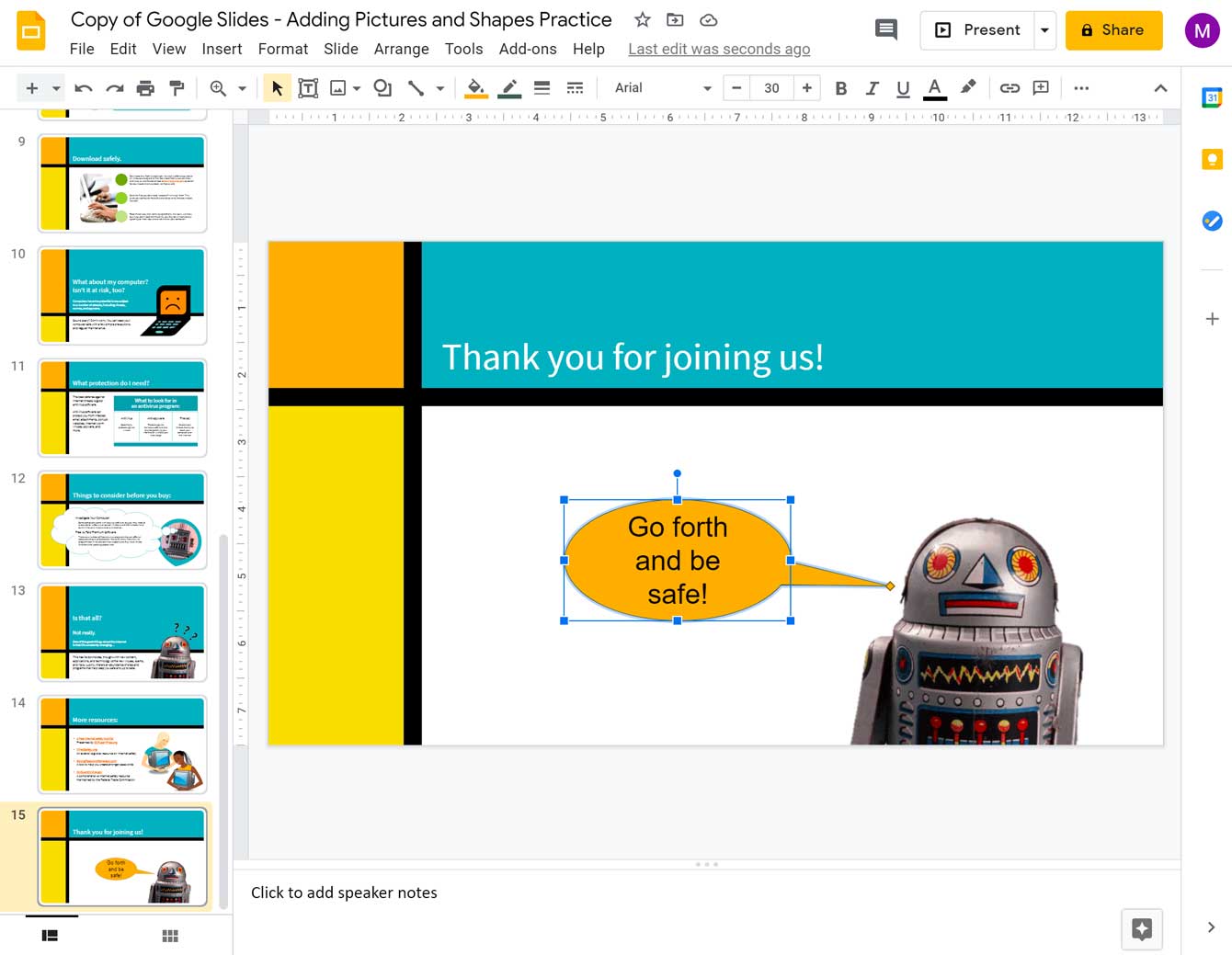Expand the Present options arrow
The width and height of the screenshot is (1232, 955).
[1044, 30]
